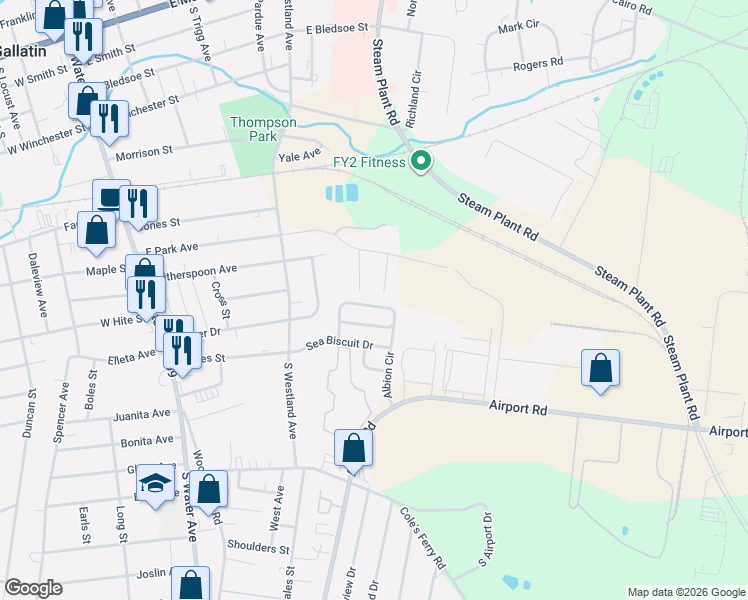
Task: Click the West Ave label
Action: [x=277, y=508]
